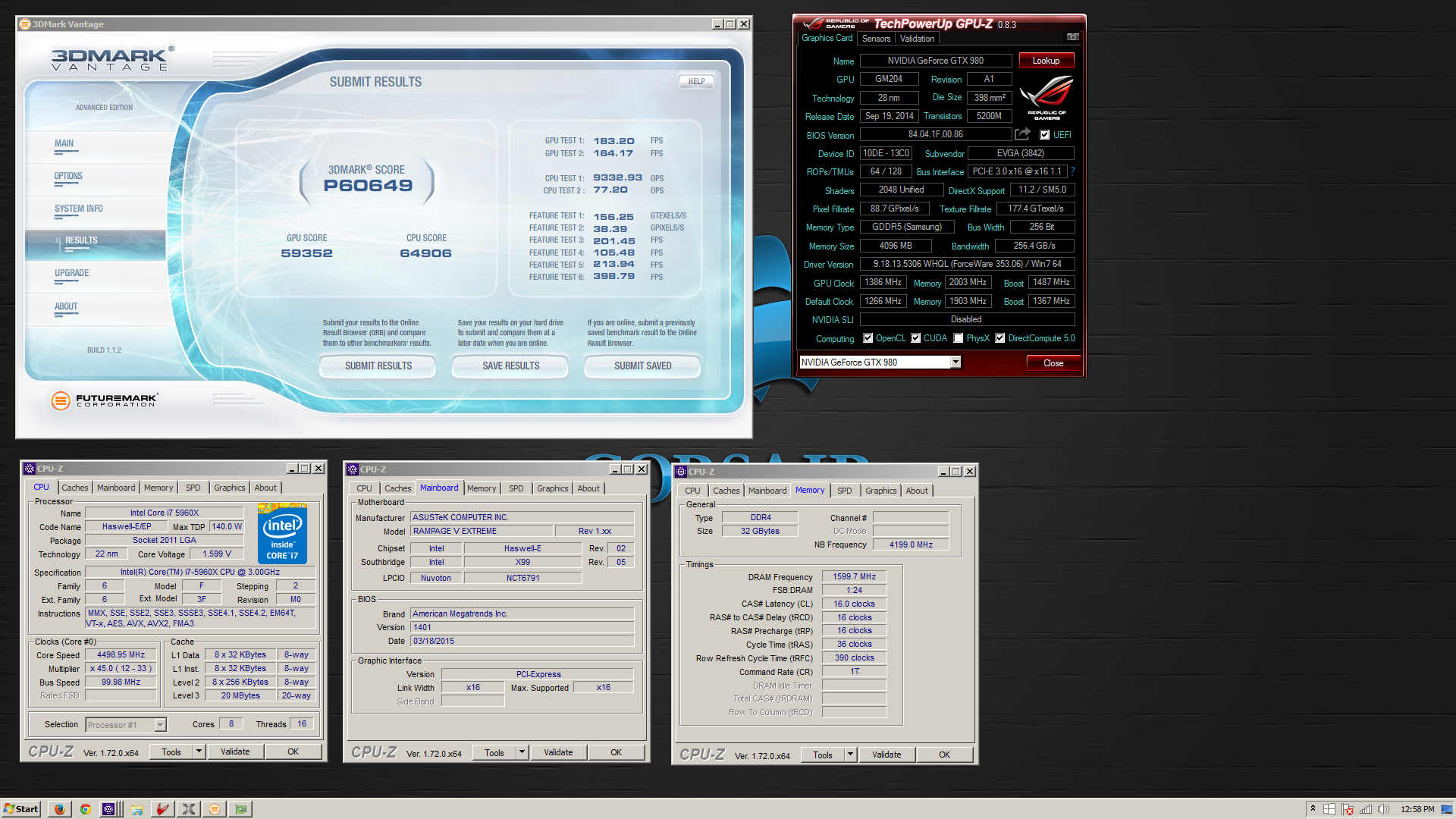Click the Republic of Gamers logo in GPU-Z
This screenshot has height=819, width=1456.
[1046, 97]
